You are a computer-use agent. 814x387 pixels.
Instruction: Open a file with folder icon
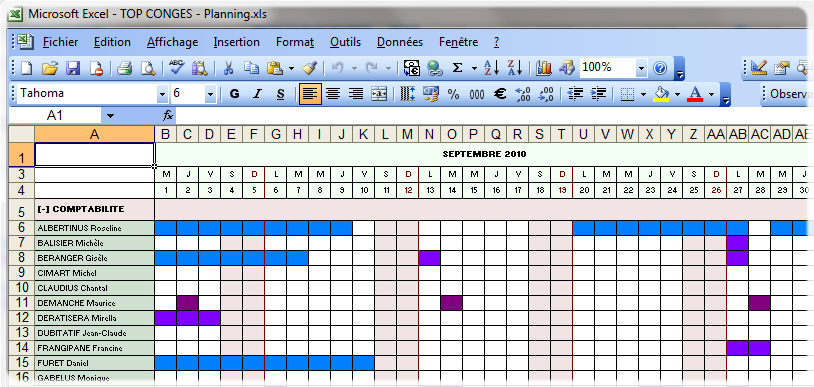point(50,68)
